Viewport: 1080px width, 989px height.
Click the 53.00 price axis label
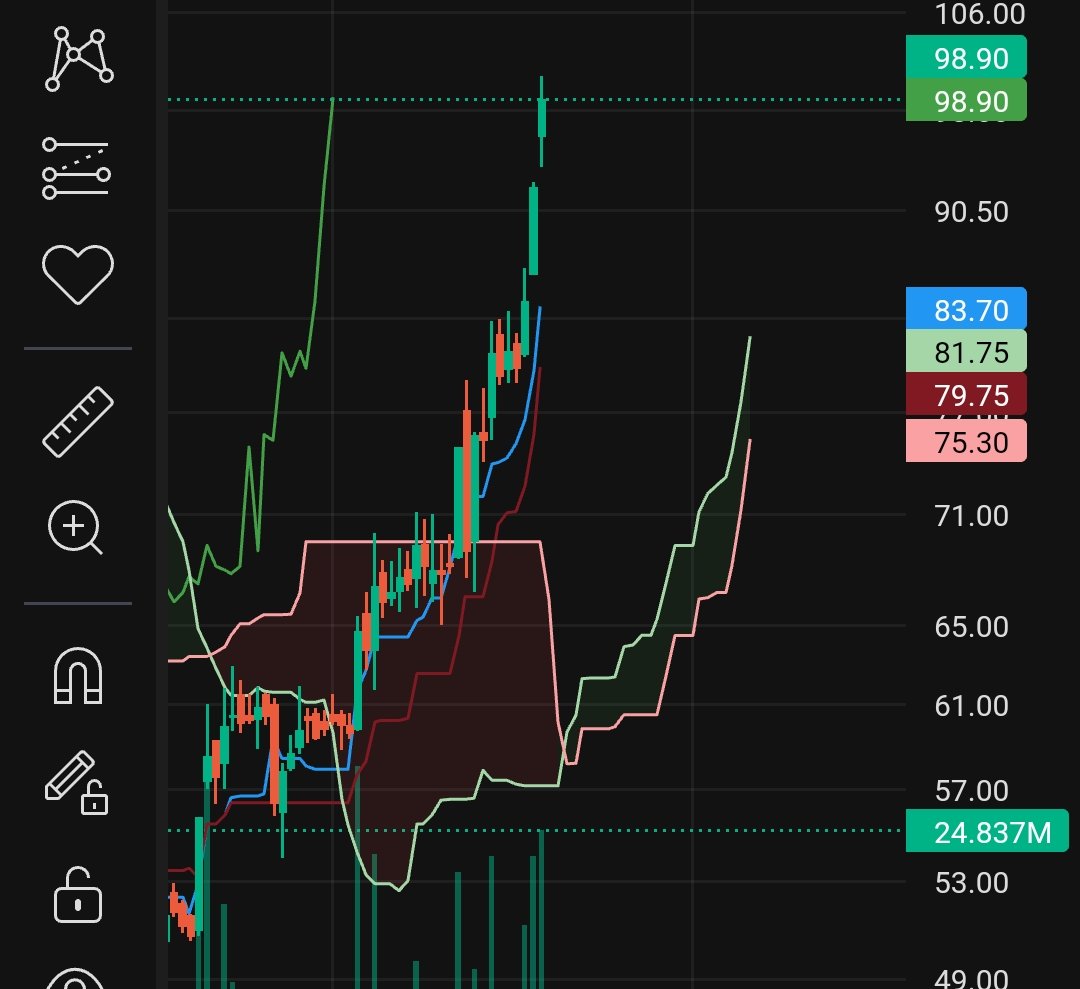click(x=971, y=882)
